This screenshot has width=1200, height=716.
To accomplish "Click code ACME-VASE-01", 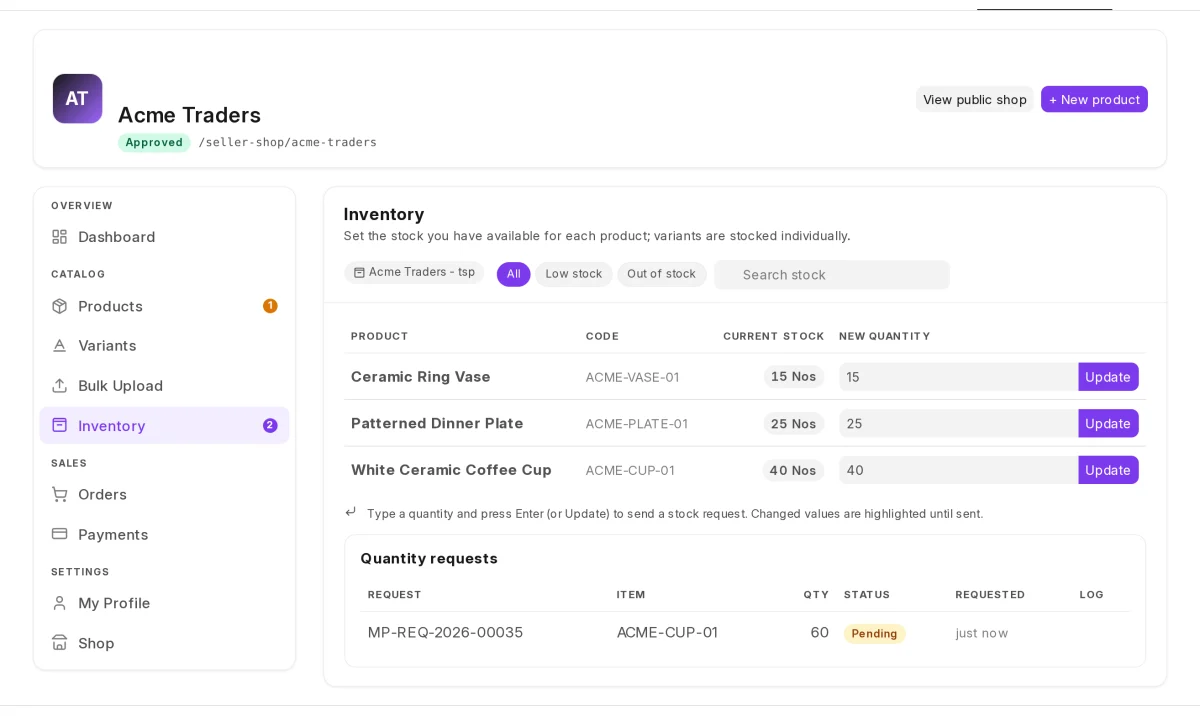I will point(632,377).
